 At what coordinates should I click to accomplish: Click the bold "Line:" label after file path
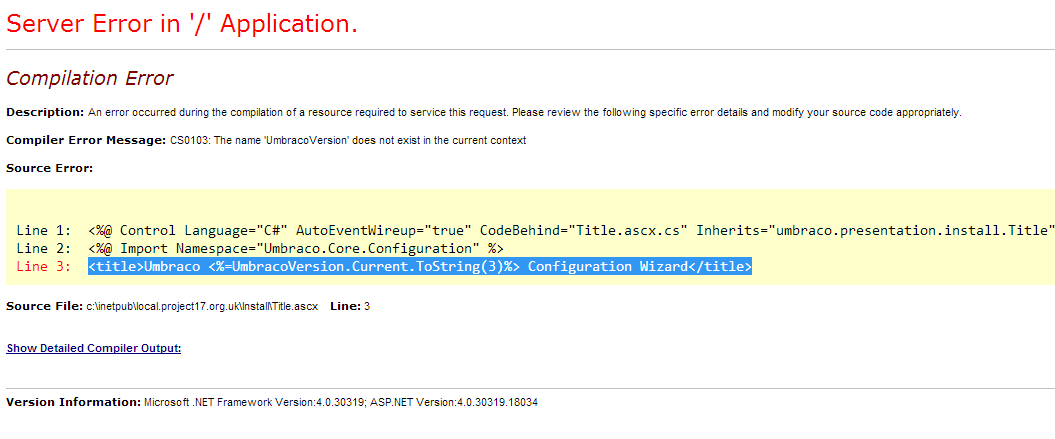(346, 304)
